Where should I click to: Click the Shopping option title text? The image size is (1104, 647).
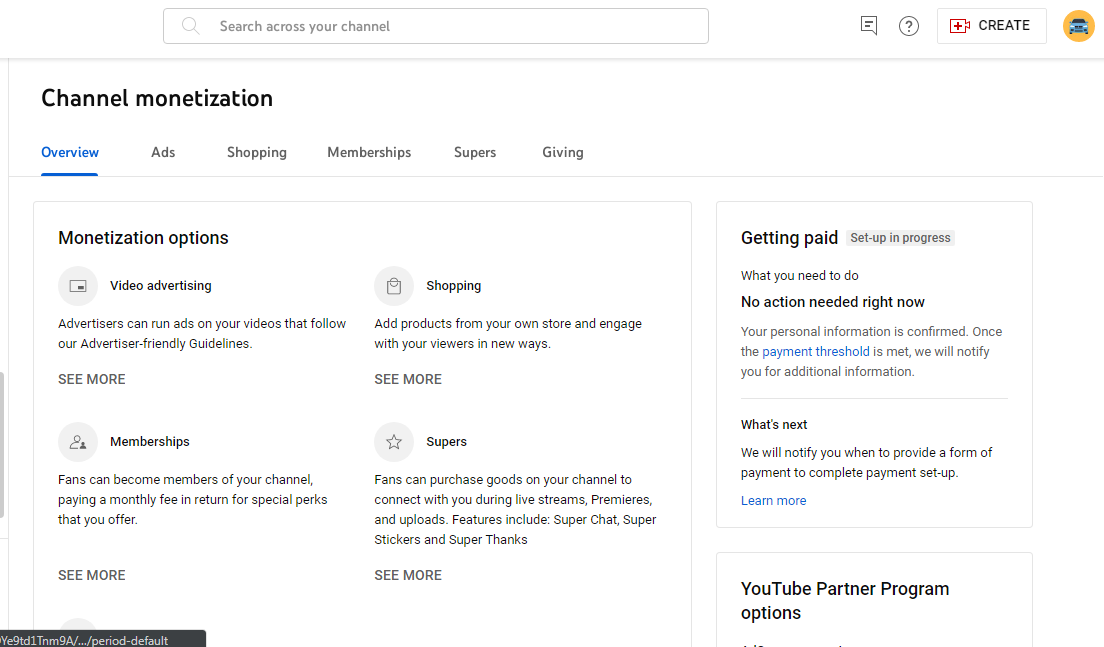(x=453, y=286)
